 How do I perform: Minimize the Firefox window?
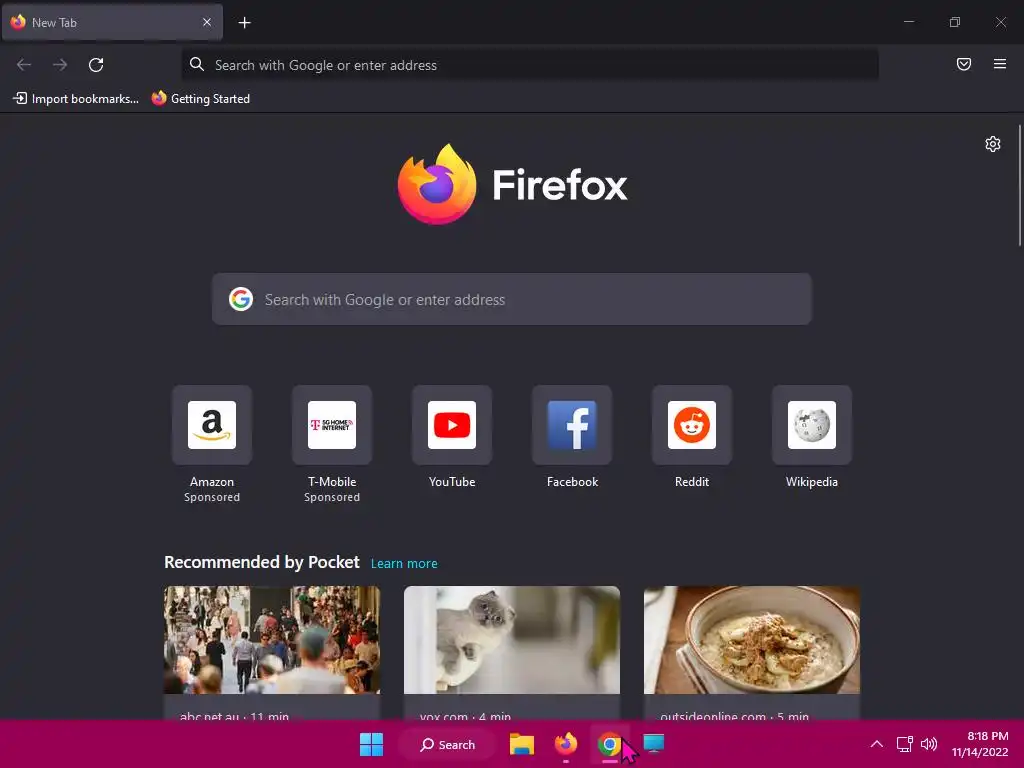pos(908,22)
